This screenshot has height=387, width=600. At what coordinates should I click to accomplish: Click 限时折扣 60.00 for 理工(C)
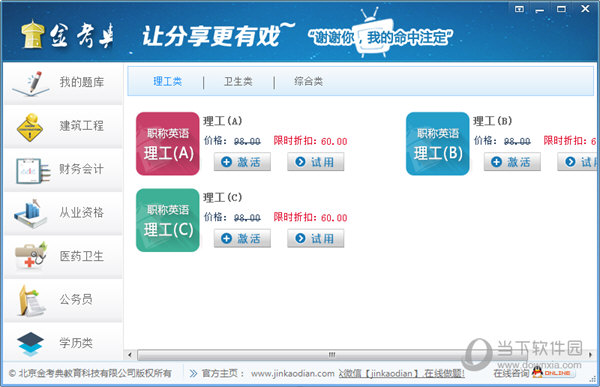point(310,218)
